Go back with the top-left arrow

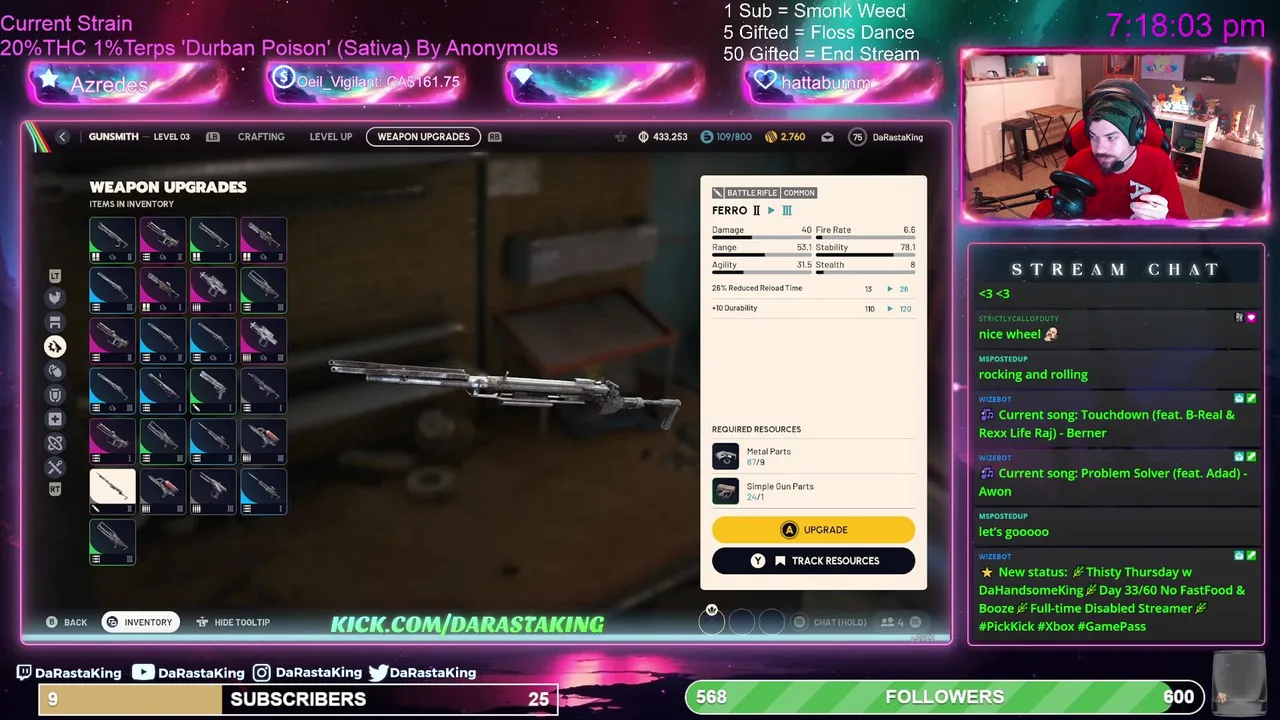[x=62, y=137]
